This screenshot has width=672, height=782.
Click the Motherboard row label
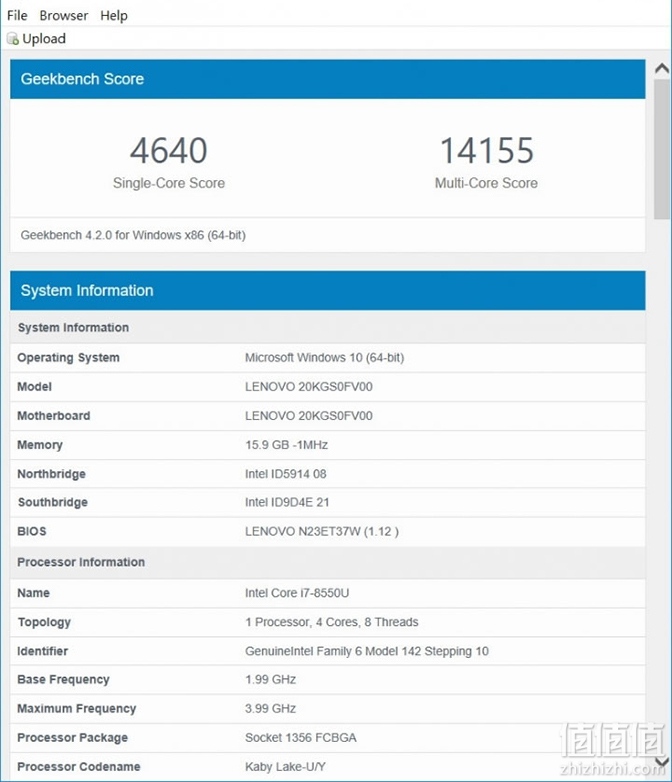(54, 416)
